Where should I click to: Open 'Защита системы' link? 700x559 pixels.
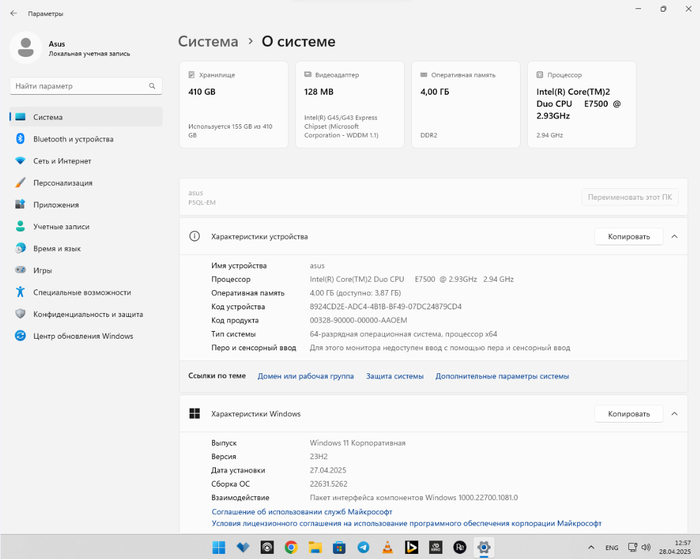[395, 376]
